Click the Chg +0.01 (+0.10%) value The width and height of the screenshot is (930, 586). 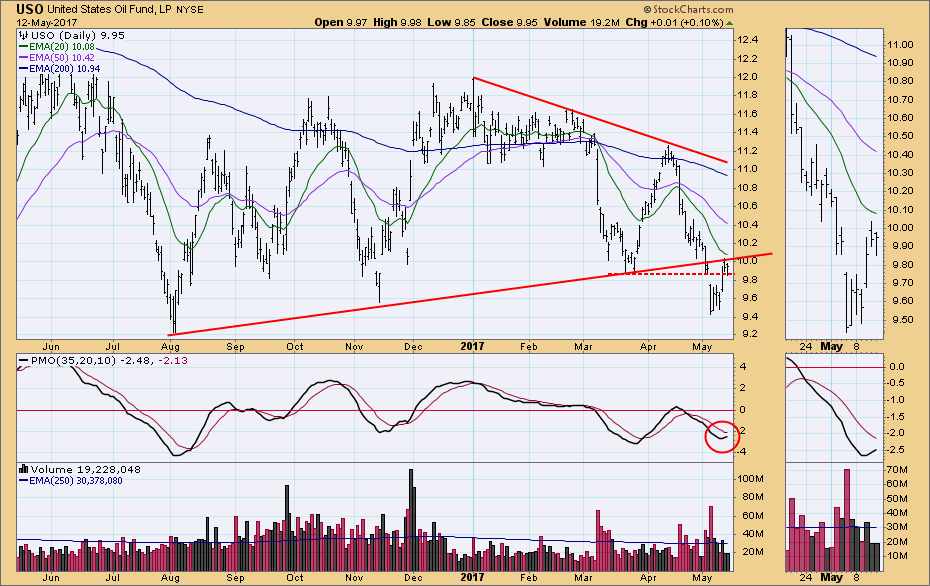[674, 23]
